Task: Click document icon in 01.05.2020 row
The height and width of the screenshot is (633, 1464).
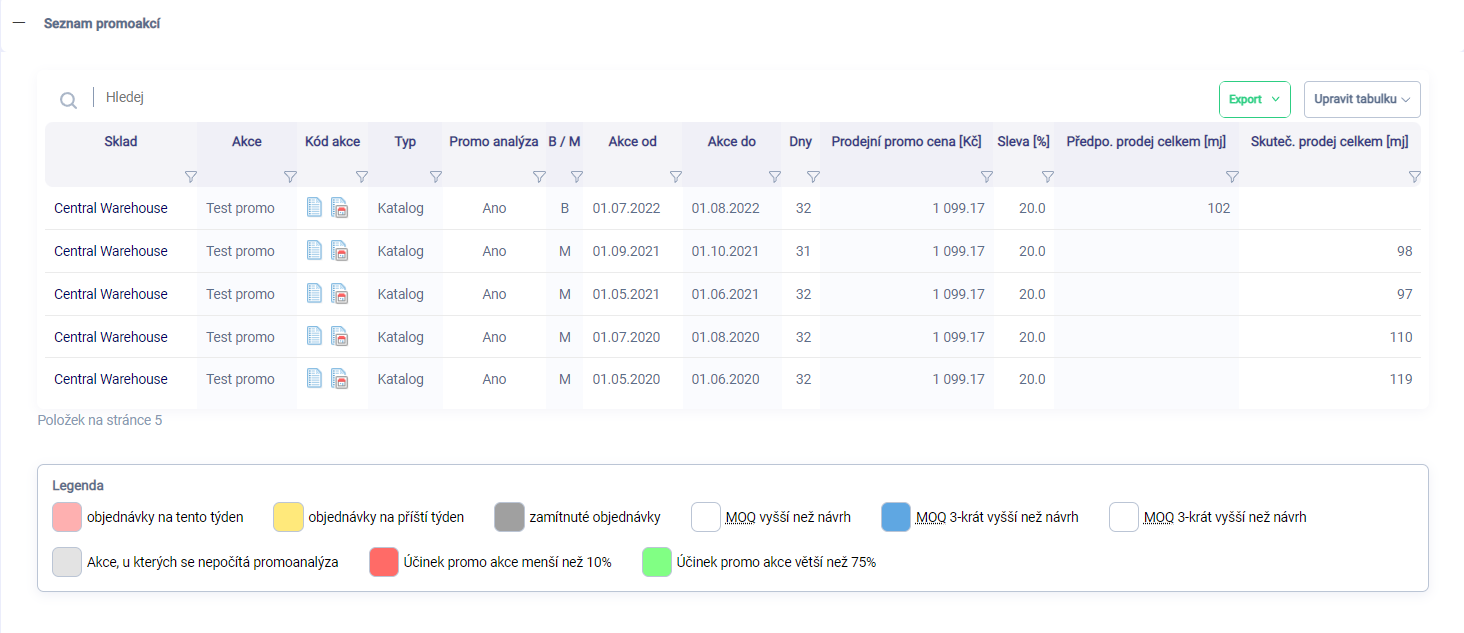Action: [x=315, y=379]
